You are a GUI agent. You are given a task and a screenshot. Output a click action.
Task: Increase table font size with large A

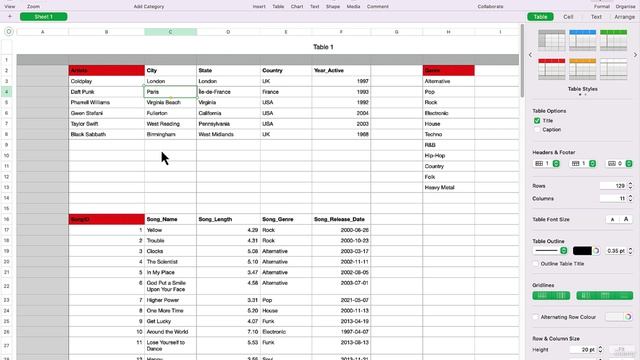coord(626,220)
